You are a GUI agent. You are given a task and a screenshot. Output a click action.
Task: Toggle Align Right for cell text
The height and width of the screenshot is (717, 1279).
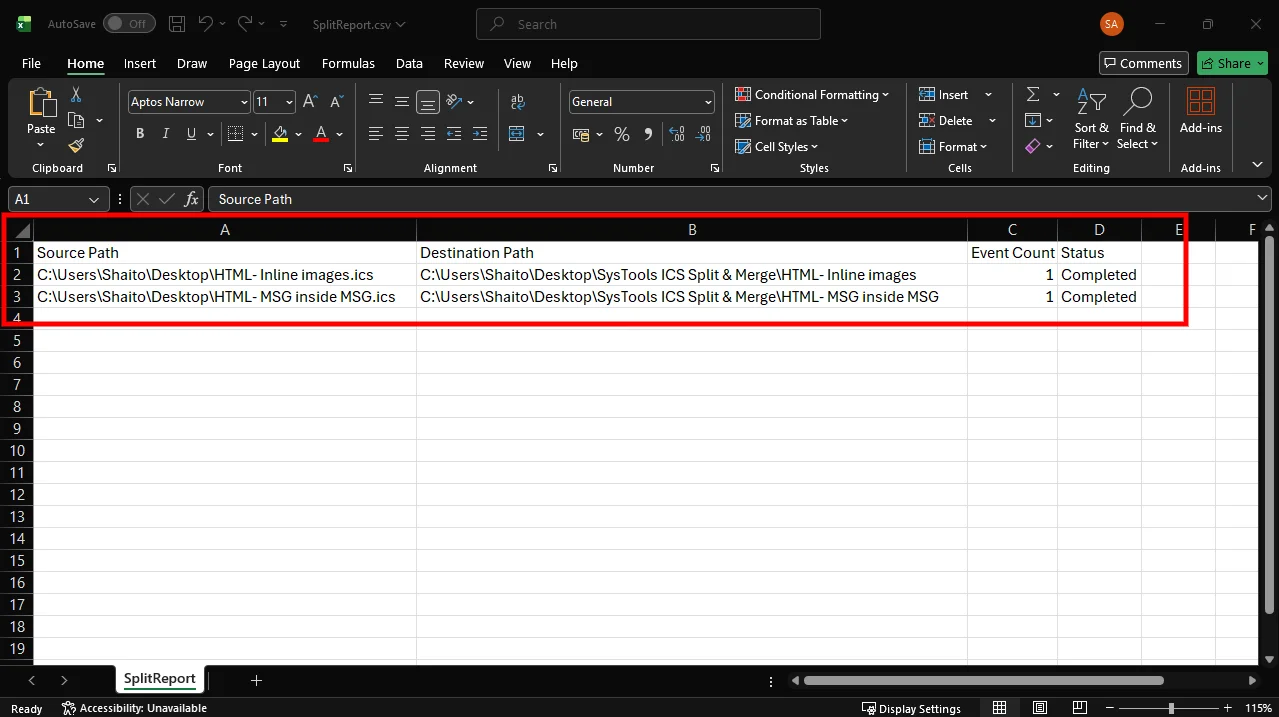428,134
